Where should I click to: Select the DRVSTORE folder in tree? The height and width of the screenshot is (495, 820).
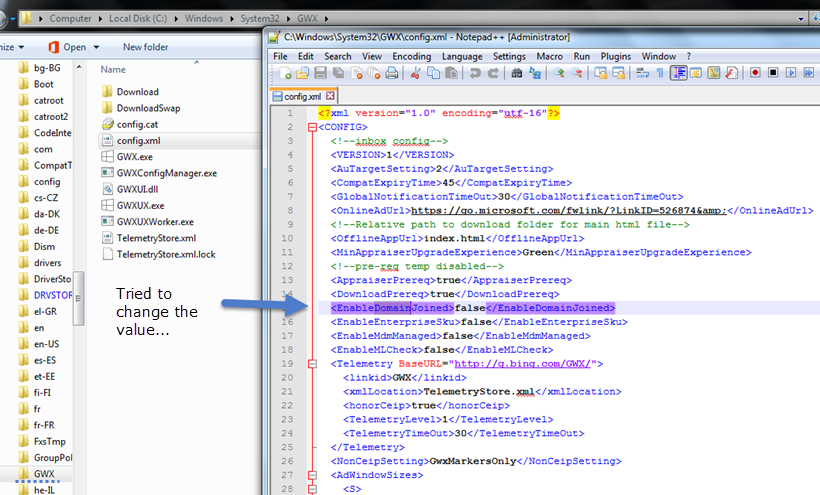coord(45,295)
